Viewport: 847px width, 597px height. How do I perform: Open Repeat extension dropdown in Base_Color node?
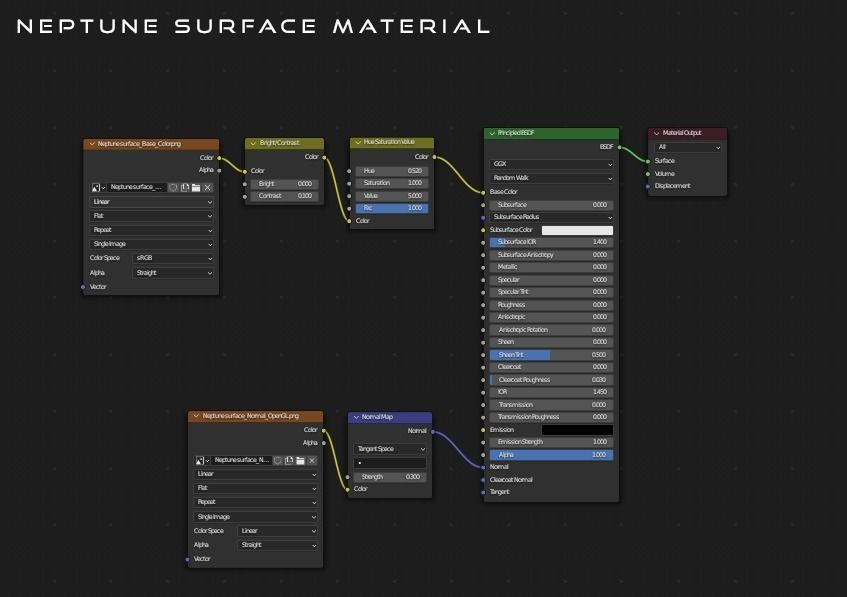[x=151, y=230]
